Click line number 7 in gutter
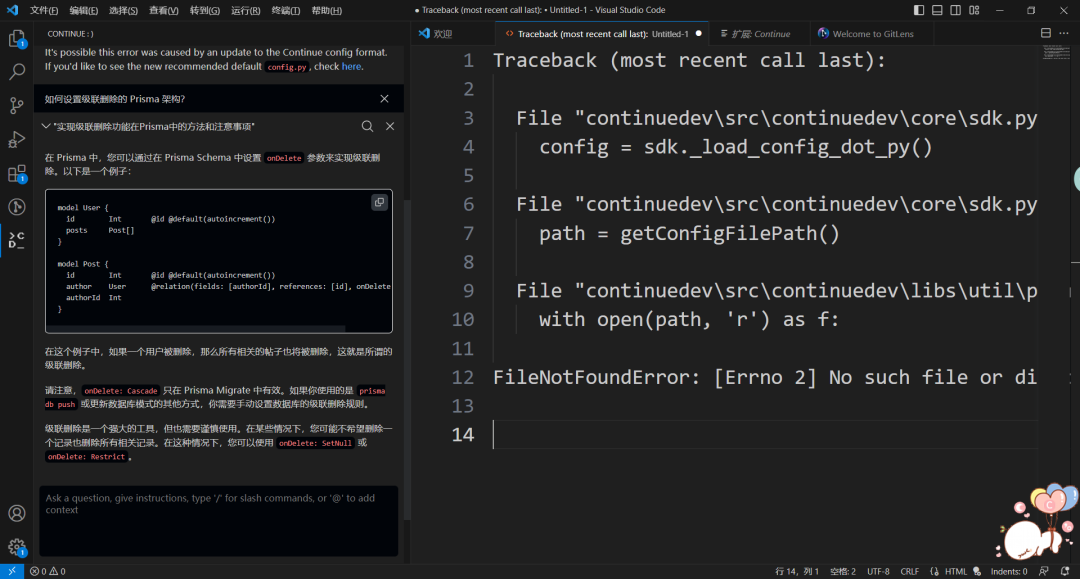Viewport: 1080px width, 579px height. pos(468,233)
